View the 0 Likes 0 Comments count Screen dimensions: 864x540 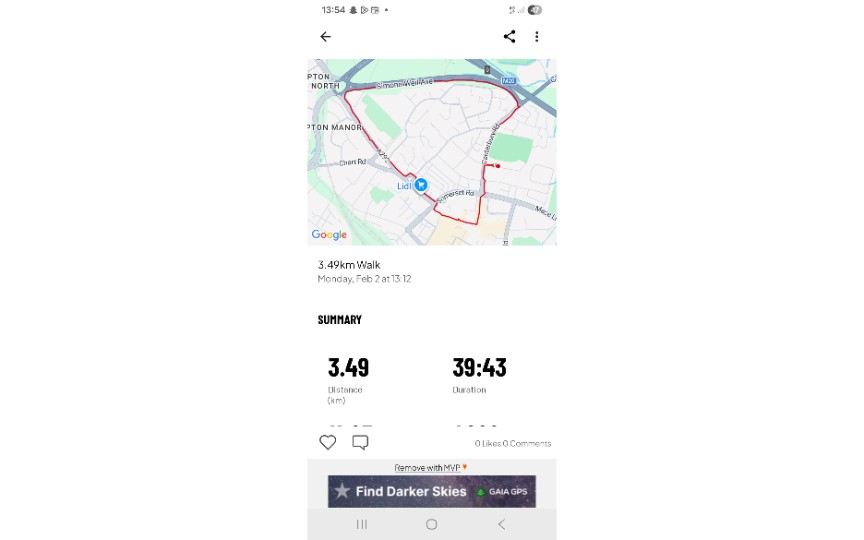click(x=512, y=443)
